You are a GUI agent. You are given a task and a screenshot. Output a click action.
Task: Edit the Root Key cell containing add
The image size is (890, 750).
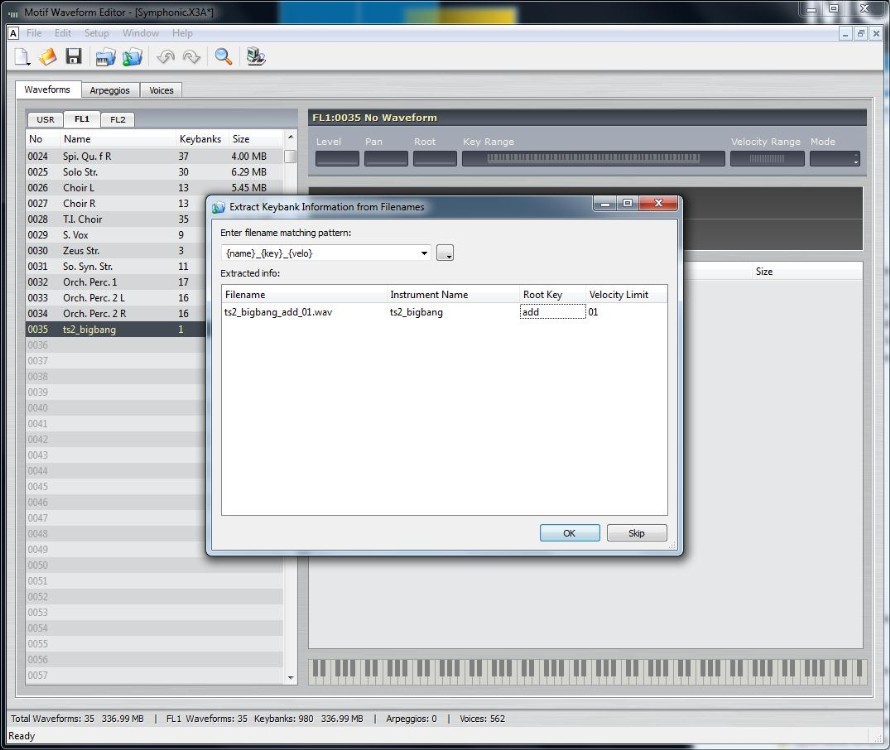click(x=552, y=312)
